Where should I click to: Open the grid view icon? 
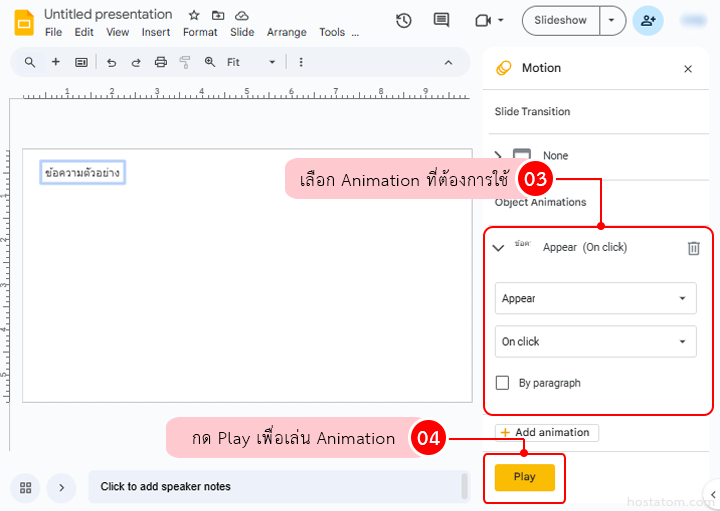[x=26, y=488]
